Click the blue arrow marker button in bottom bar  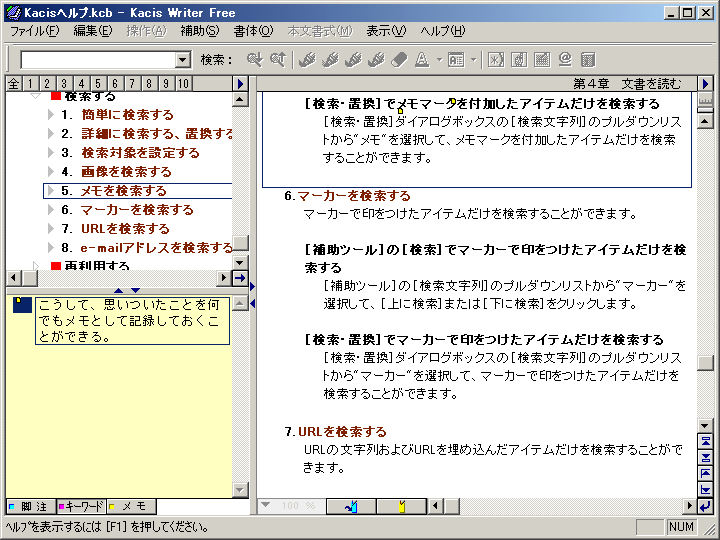pyautogui.click(x=351, y=506)
